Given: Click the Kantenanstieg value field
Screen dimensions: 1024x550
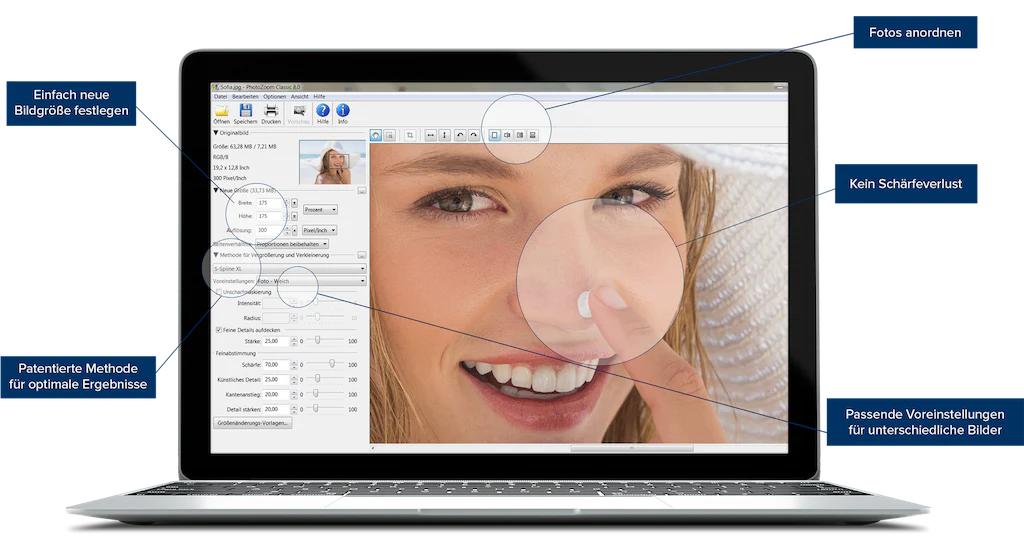Looking at the screenshot, I should [x=276, y=395].
